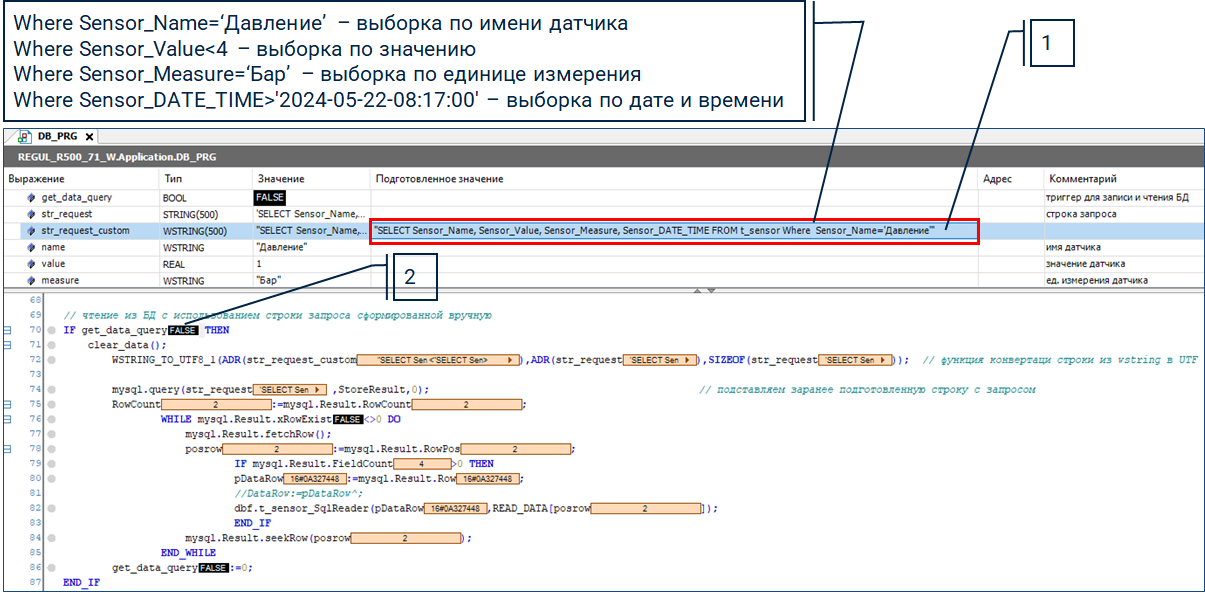Collapse the IF block at line 70
The height and width of the screenshot is (592, 1205).
pos(8,330)
